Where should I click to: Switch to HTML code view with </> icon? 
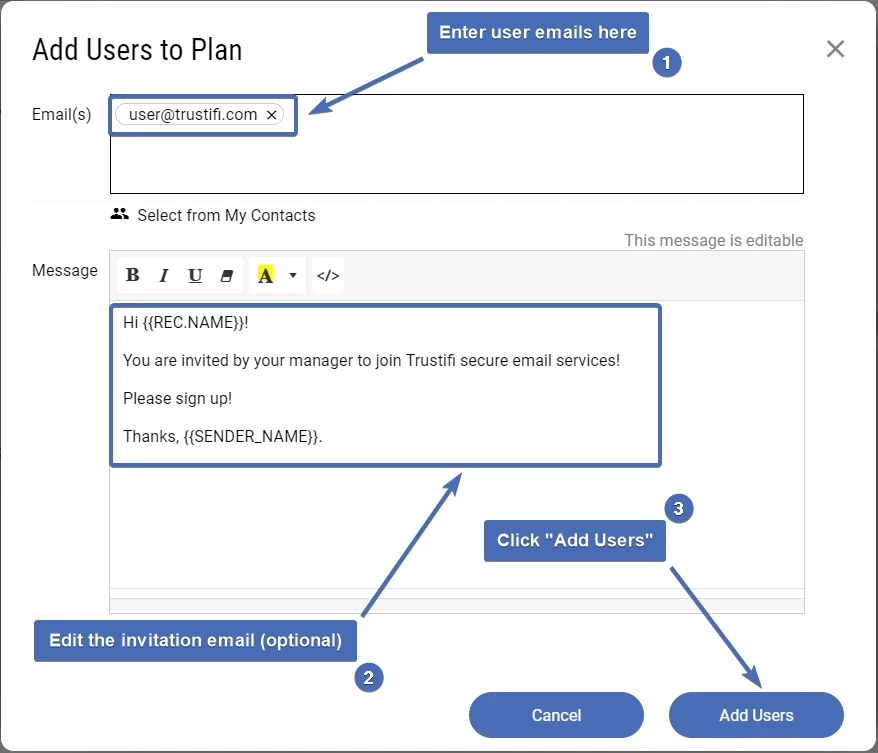(327, 275)
